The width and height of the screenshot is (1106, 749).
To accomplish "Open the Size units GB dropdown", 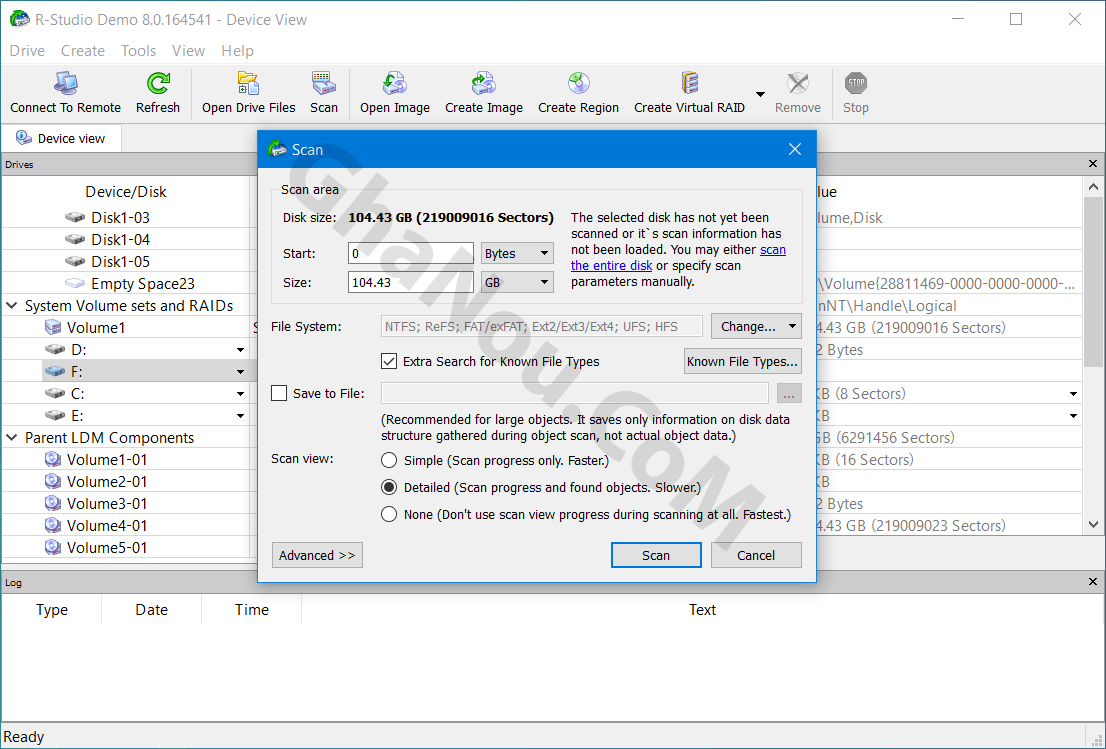I will [517, 282].
